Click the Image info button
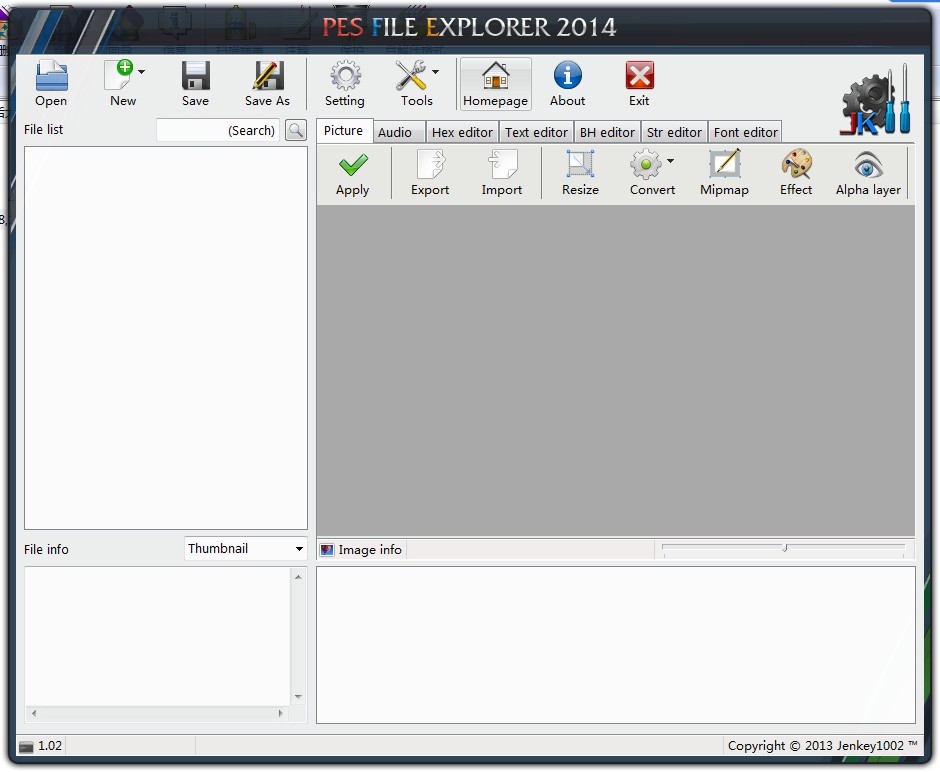 click(361, 550)
